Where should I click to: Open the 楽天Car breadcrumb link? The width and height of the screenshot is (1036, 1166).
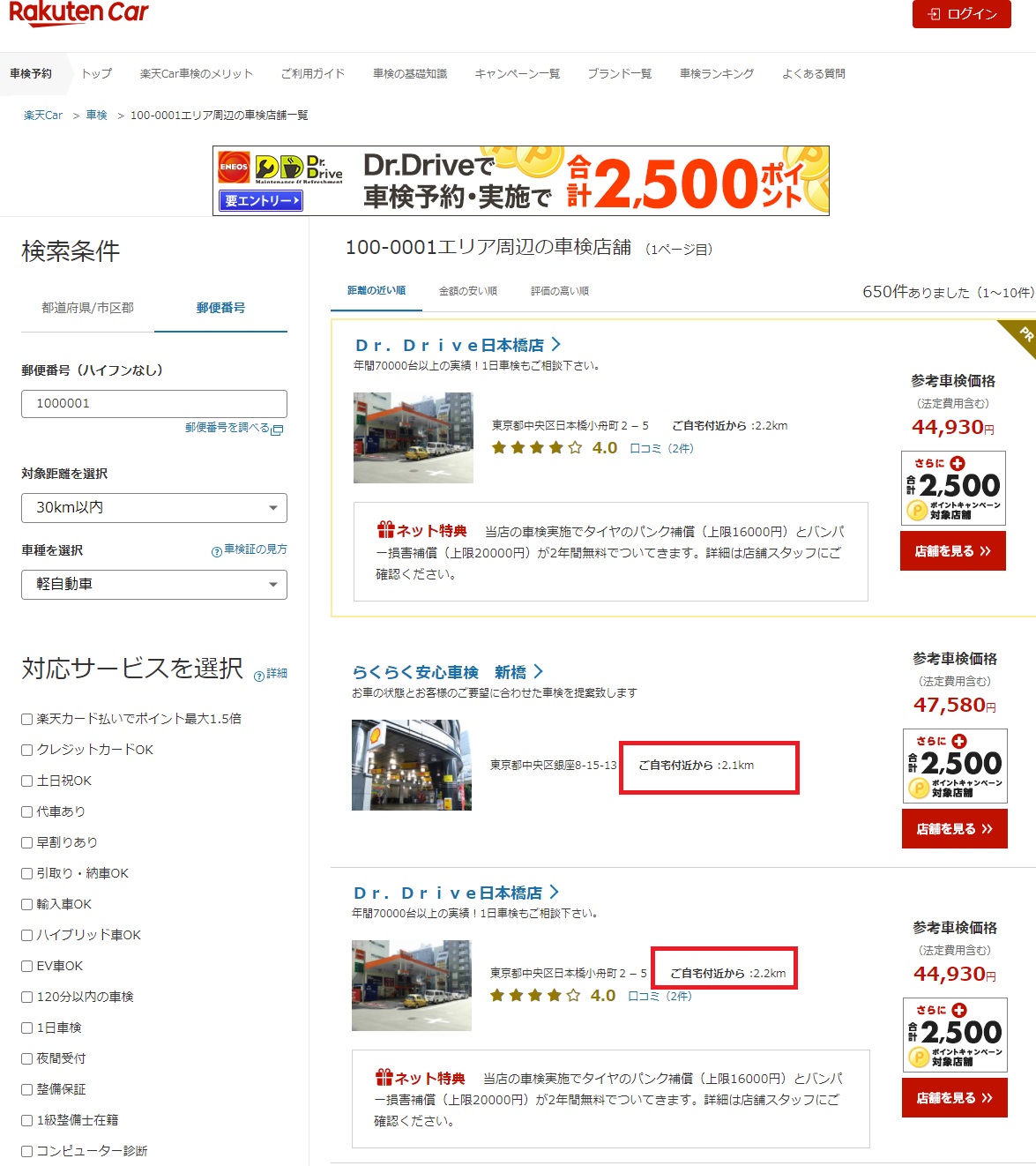(43, 116)
